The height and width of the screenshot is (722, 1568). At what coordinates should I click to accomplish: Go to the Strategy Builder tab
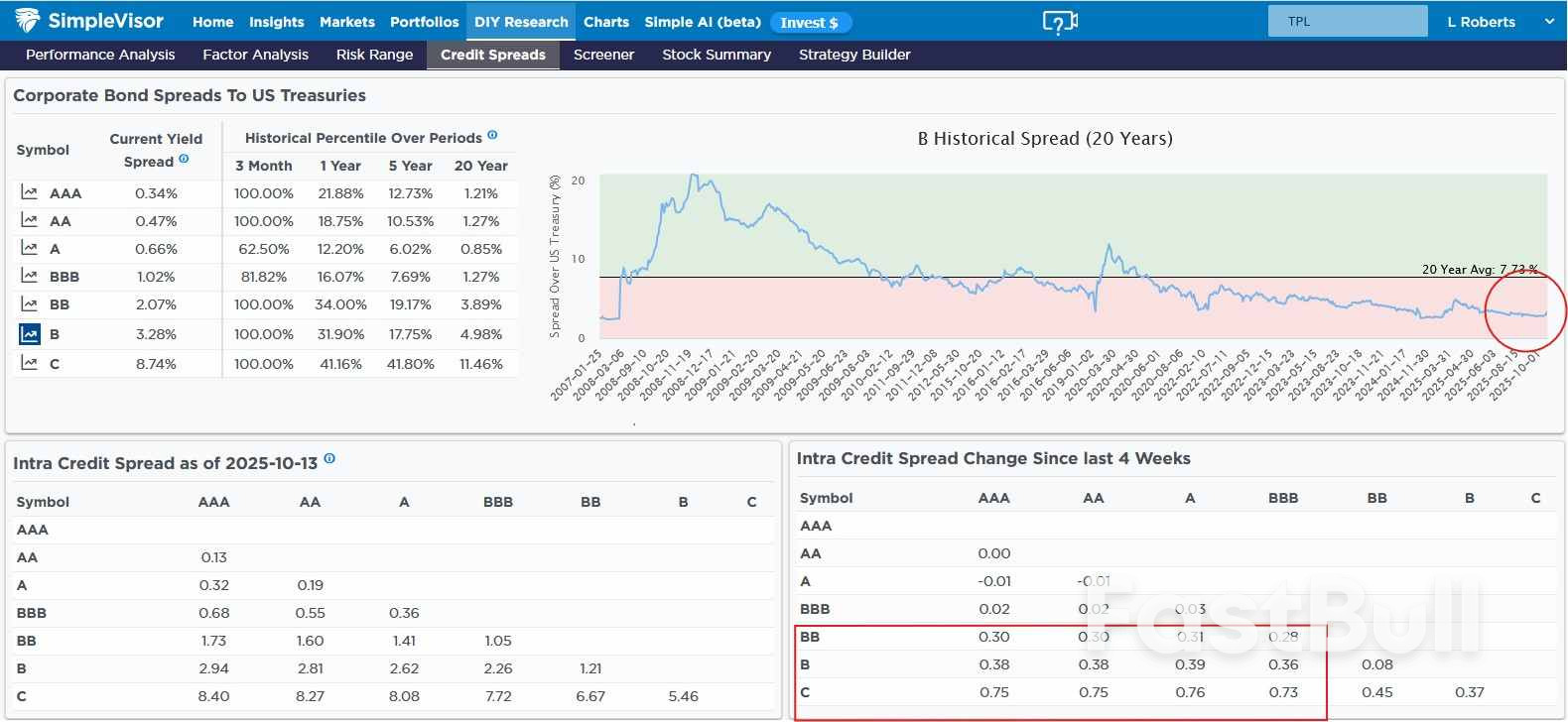pos(853,55)
